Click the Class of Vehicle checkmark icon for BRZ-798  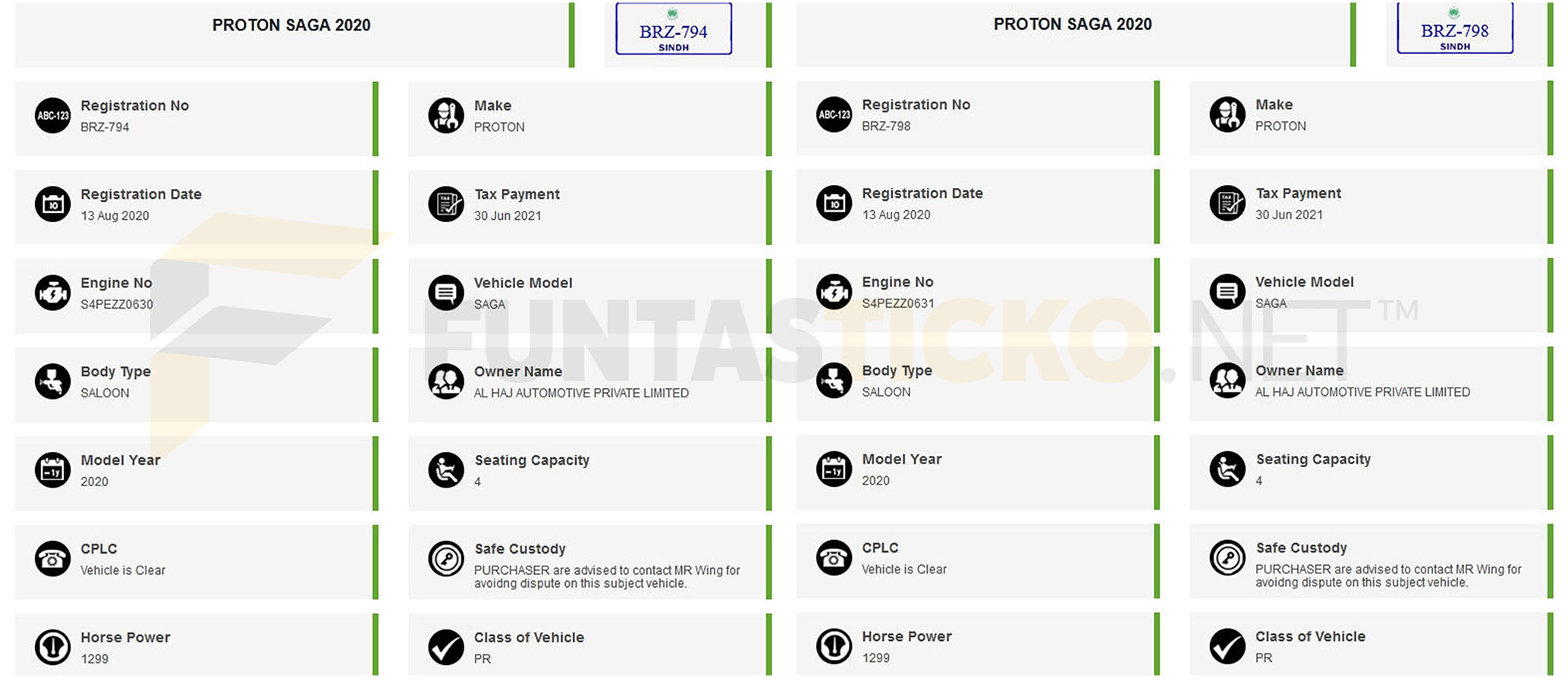pos(1227,646)
